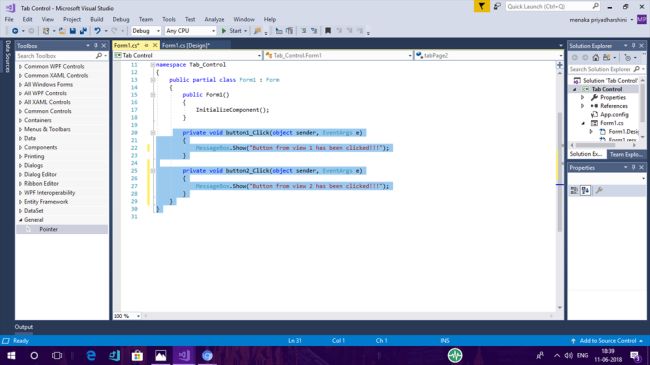
Task: Open the Any CPU platform dropdown
Action: (x=191, y=31)
